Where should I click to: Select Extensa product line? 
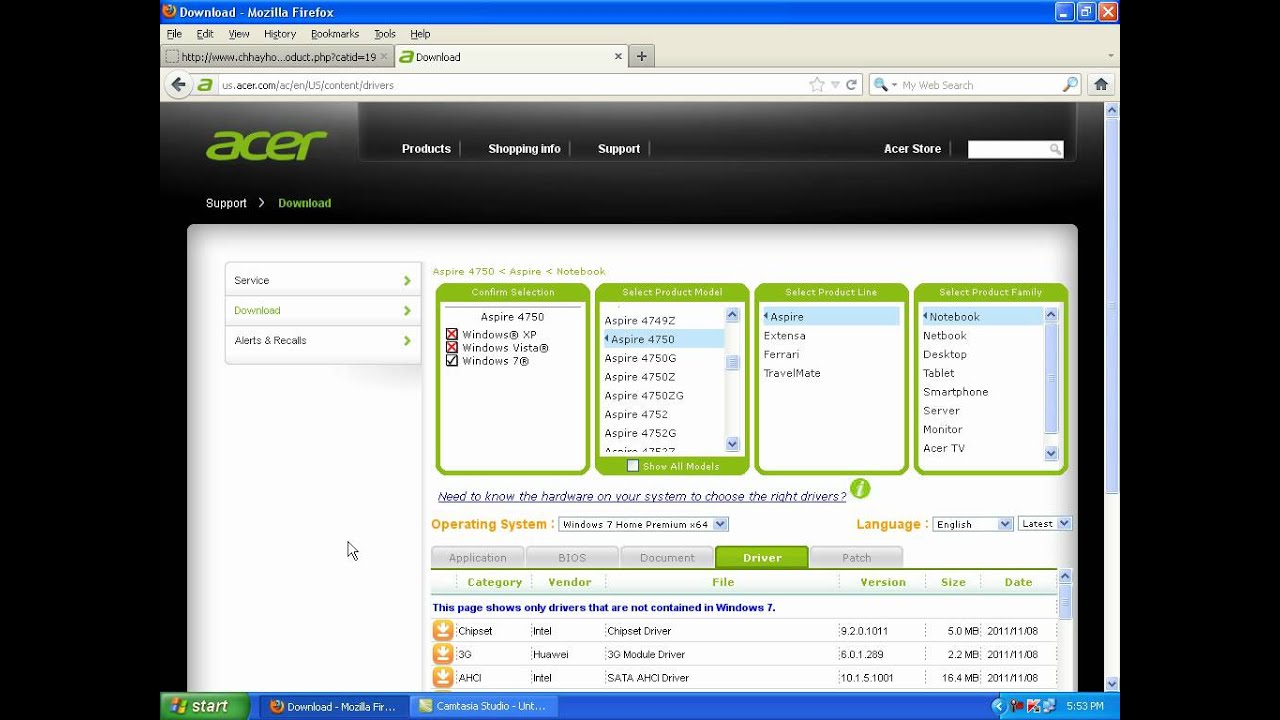[x=784, y=336]
